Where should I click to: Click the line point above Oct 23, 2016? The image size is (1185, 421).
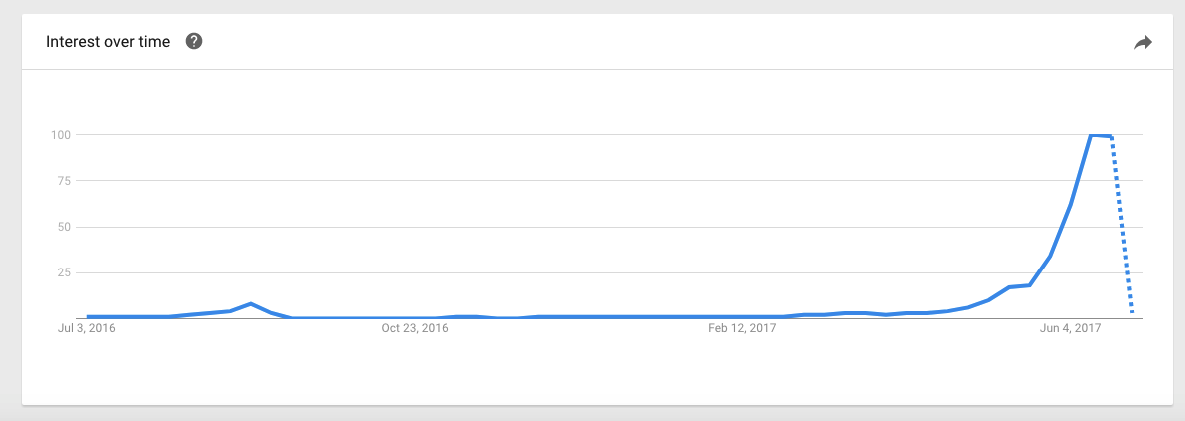tap(414, 318)
